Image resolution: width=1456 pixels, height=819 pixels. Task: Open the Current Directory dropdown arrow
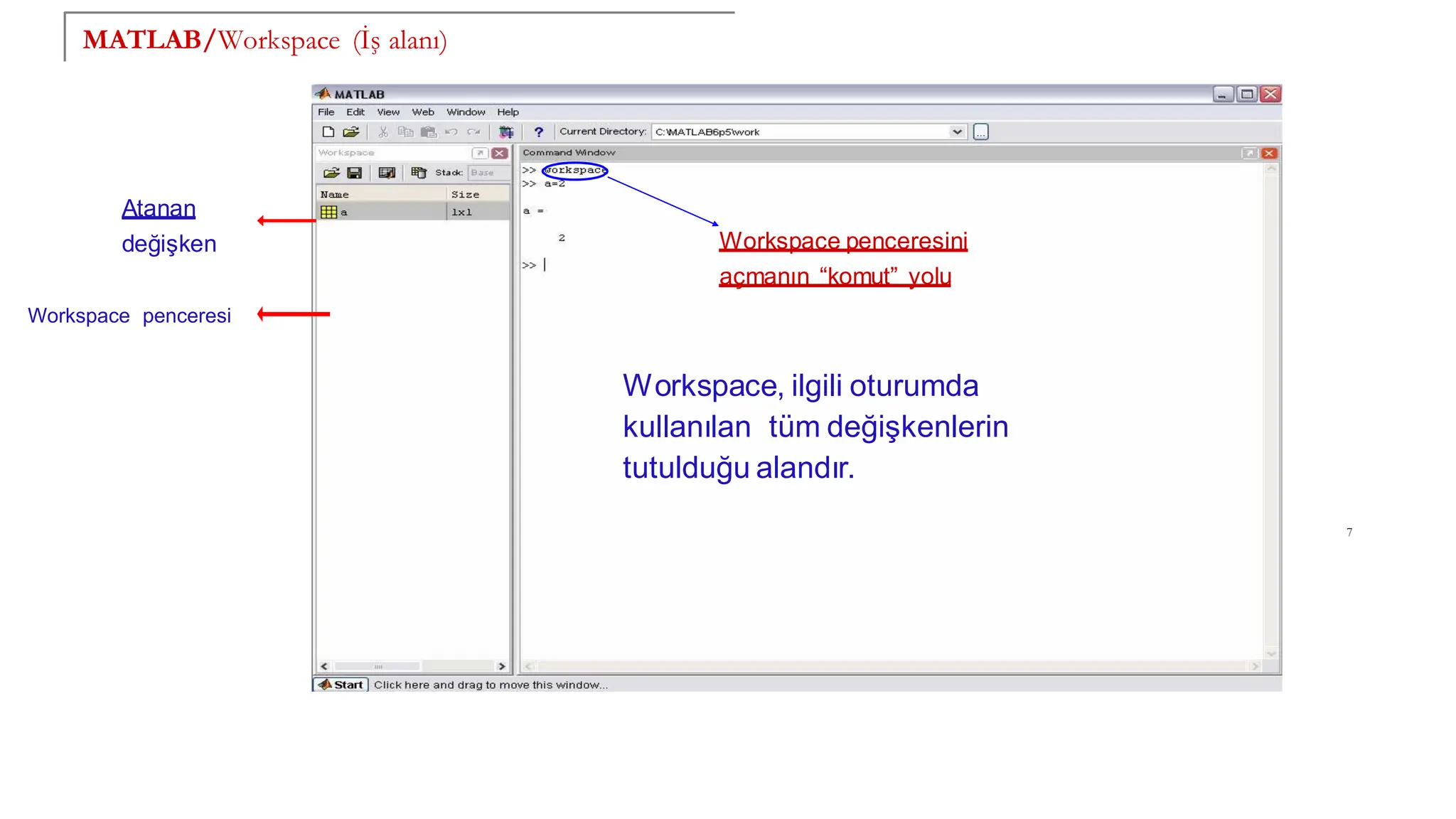point(957,132)
